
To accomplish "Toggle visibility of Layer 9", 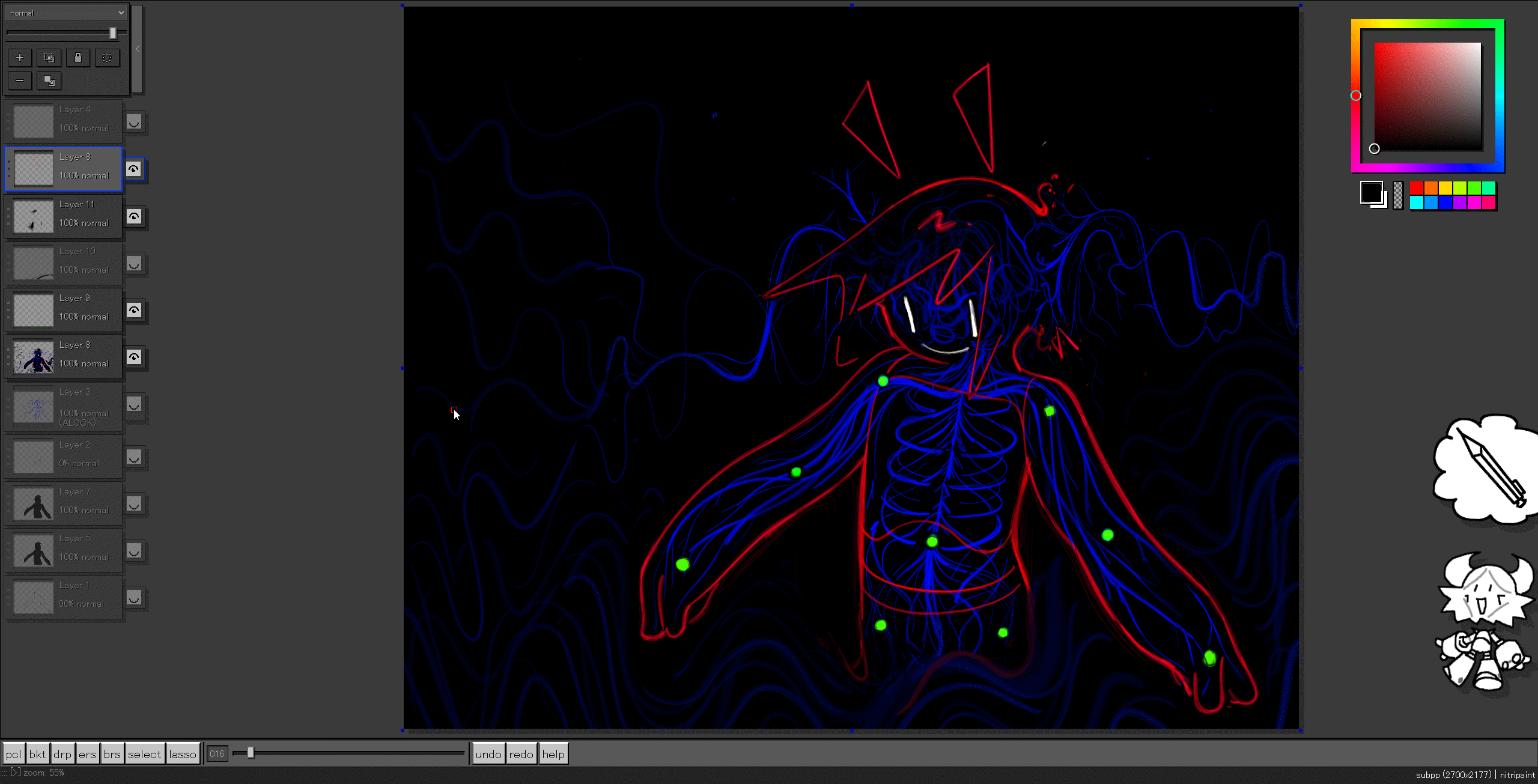I will click(134, 310).
